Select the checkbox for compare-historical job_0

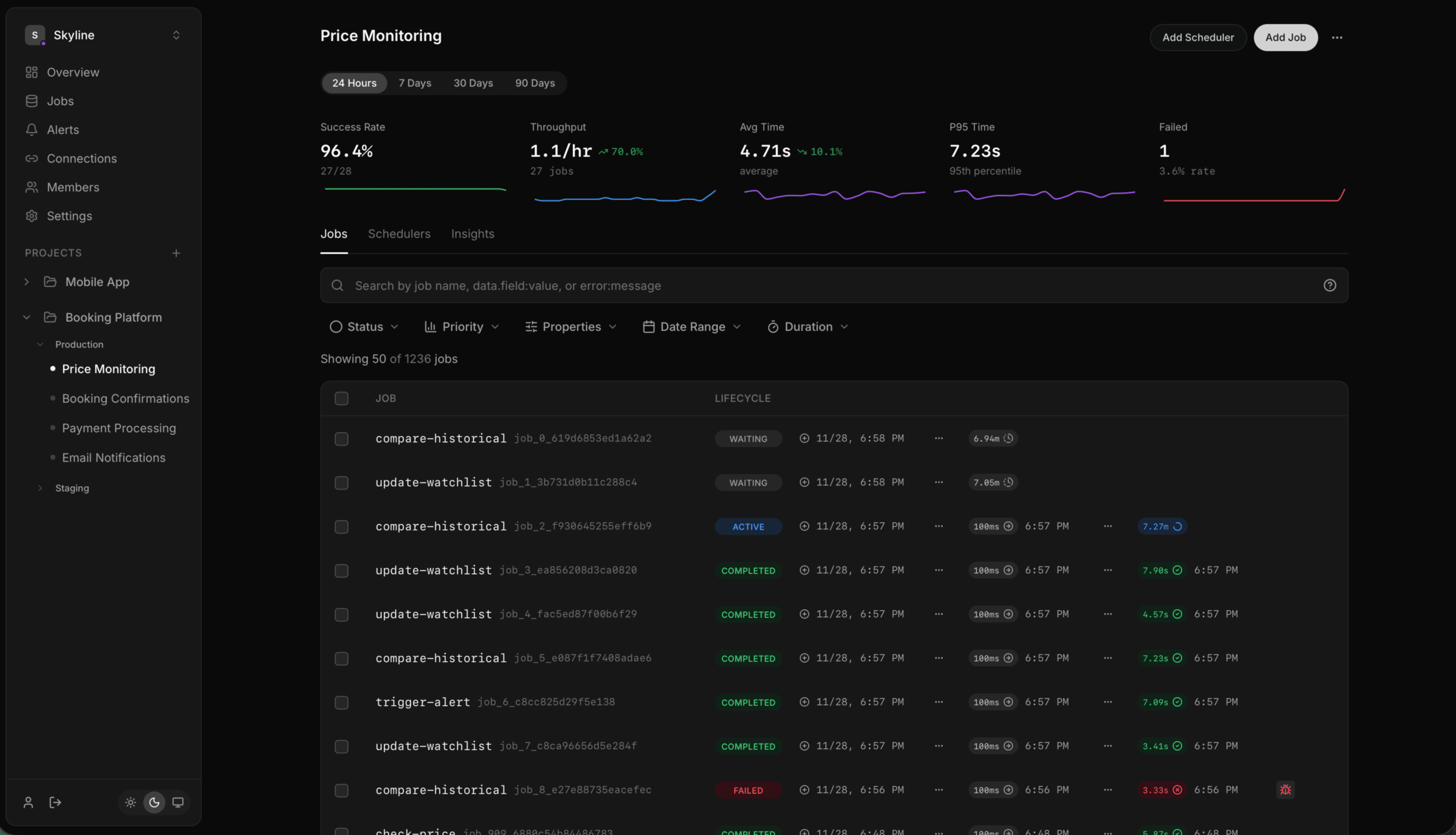coord(341,438)
